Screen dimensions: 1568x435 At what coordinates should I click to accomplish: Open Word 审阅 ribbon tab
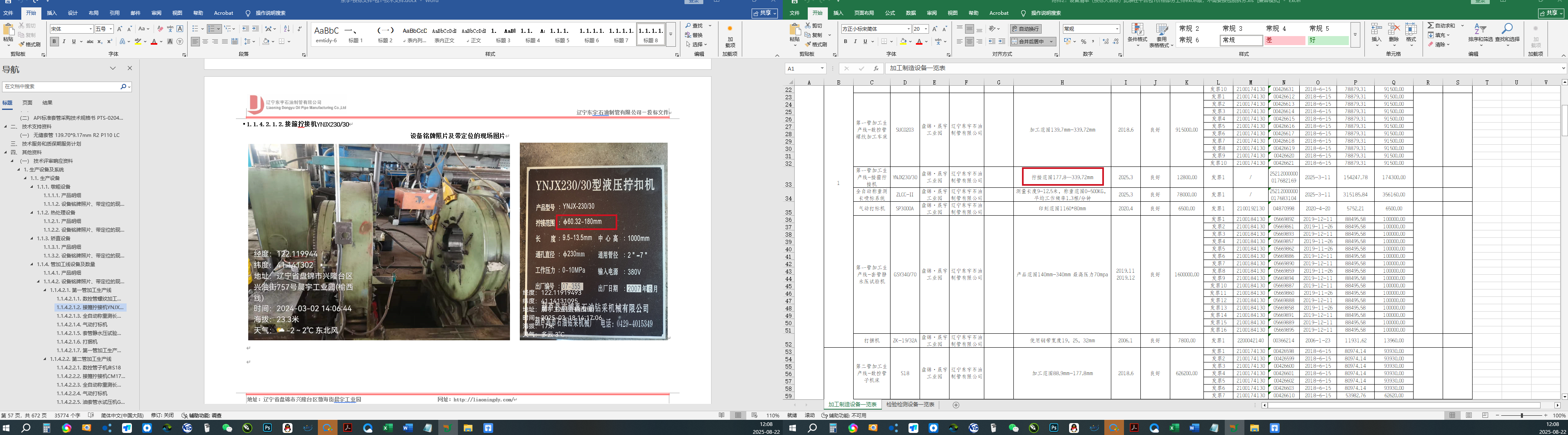coord(156,13)
